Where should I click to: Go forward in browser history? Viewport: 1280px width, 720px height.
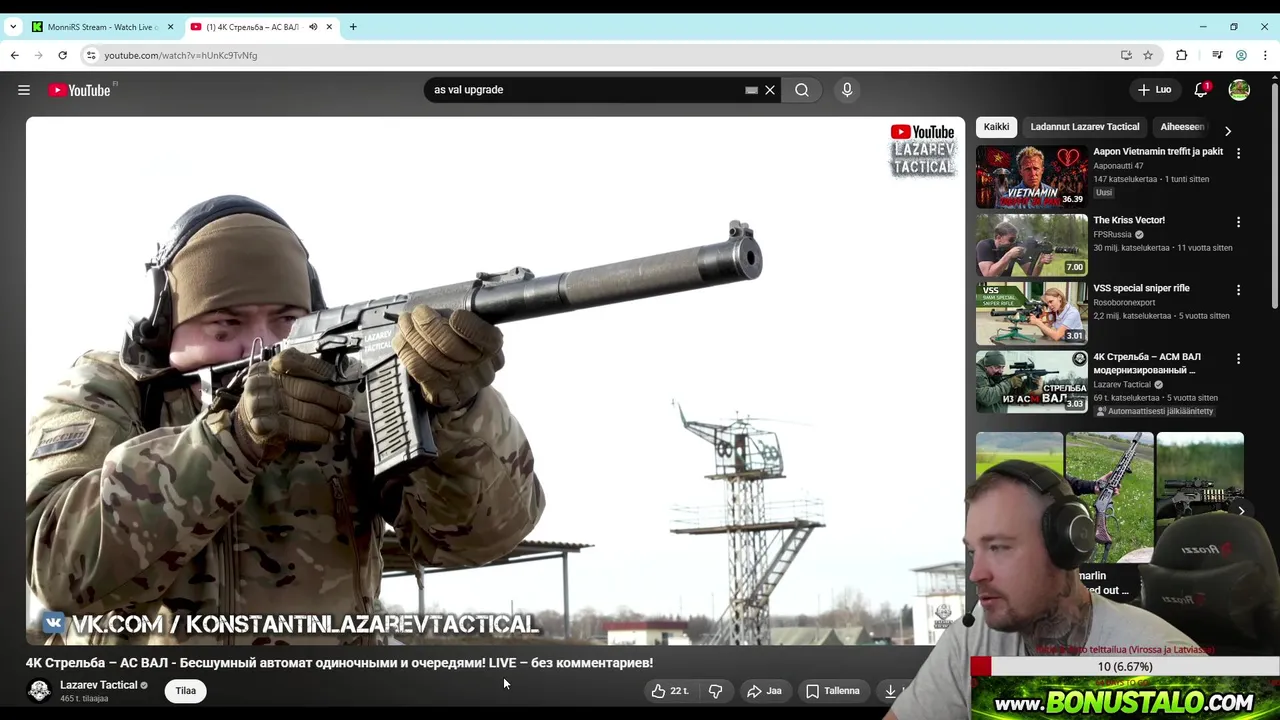[39, 55]
